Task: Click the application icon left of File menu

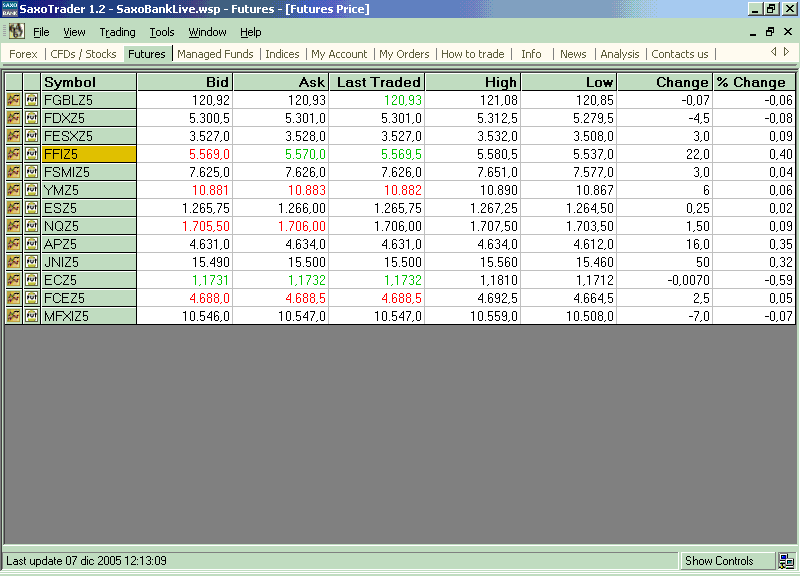Action: (16, 32)
